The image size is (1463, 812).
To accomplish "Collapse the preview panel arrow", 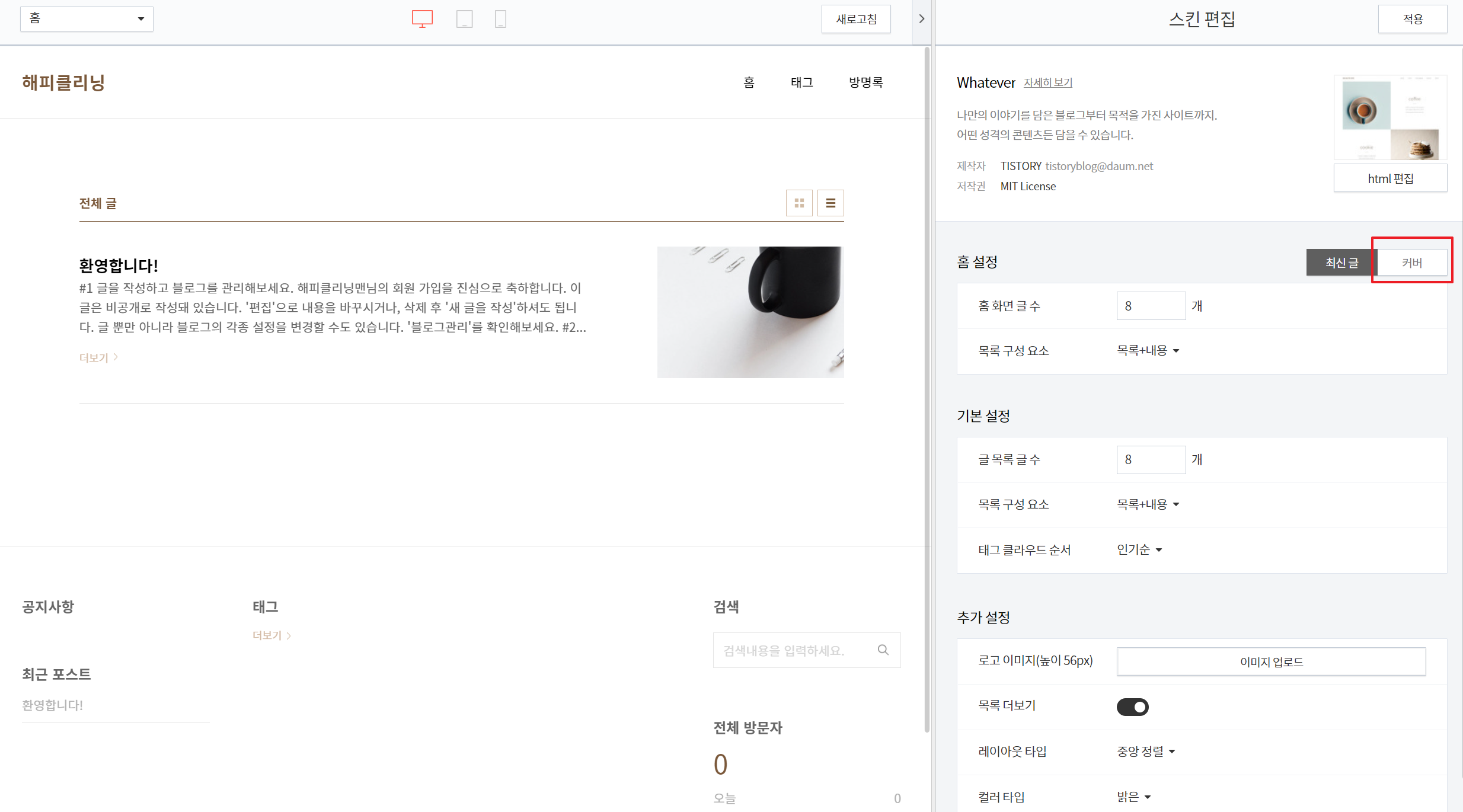I will [921, 19].
